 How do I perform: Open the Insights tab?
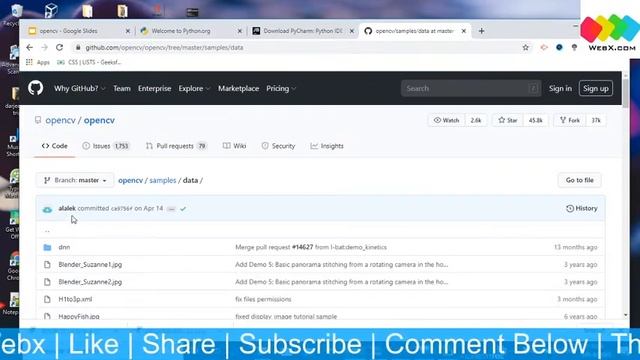tap(327, 146)
